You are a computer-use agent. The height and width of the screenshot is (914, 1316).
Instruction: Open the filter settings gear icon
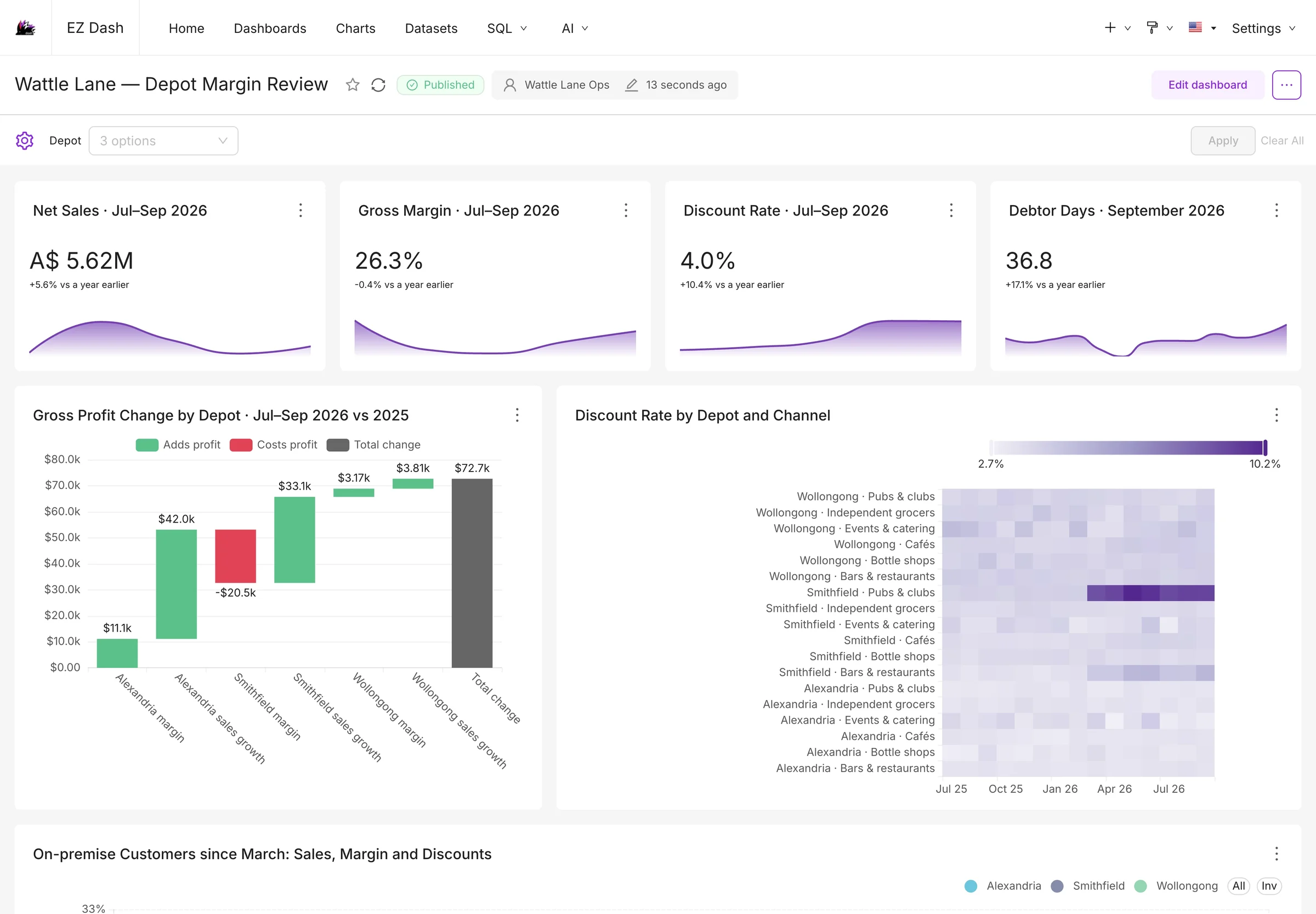click(25, 140)
